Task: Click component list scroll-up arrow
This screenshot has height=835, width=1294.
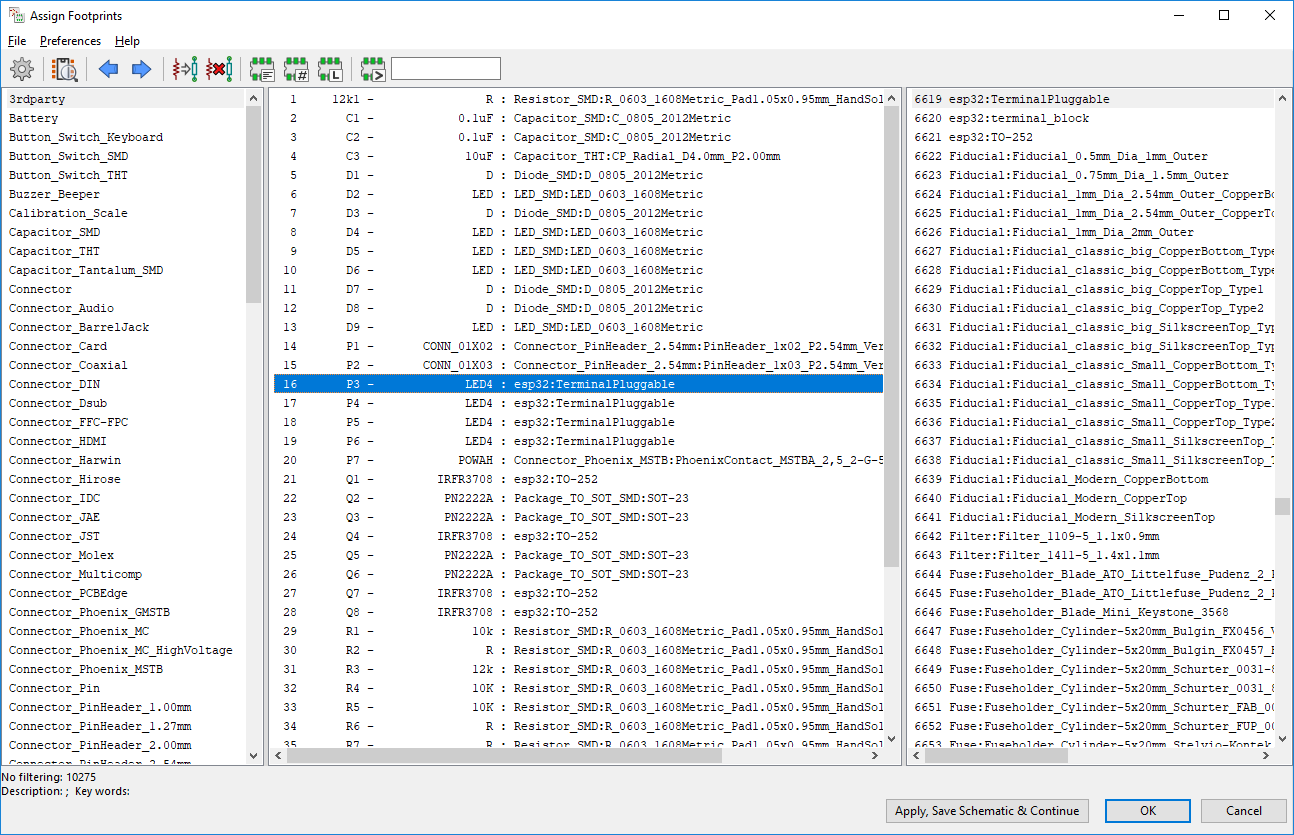Action: tap(892, 98)
